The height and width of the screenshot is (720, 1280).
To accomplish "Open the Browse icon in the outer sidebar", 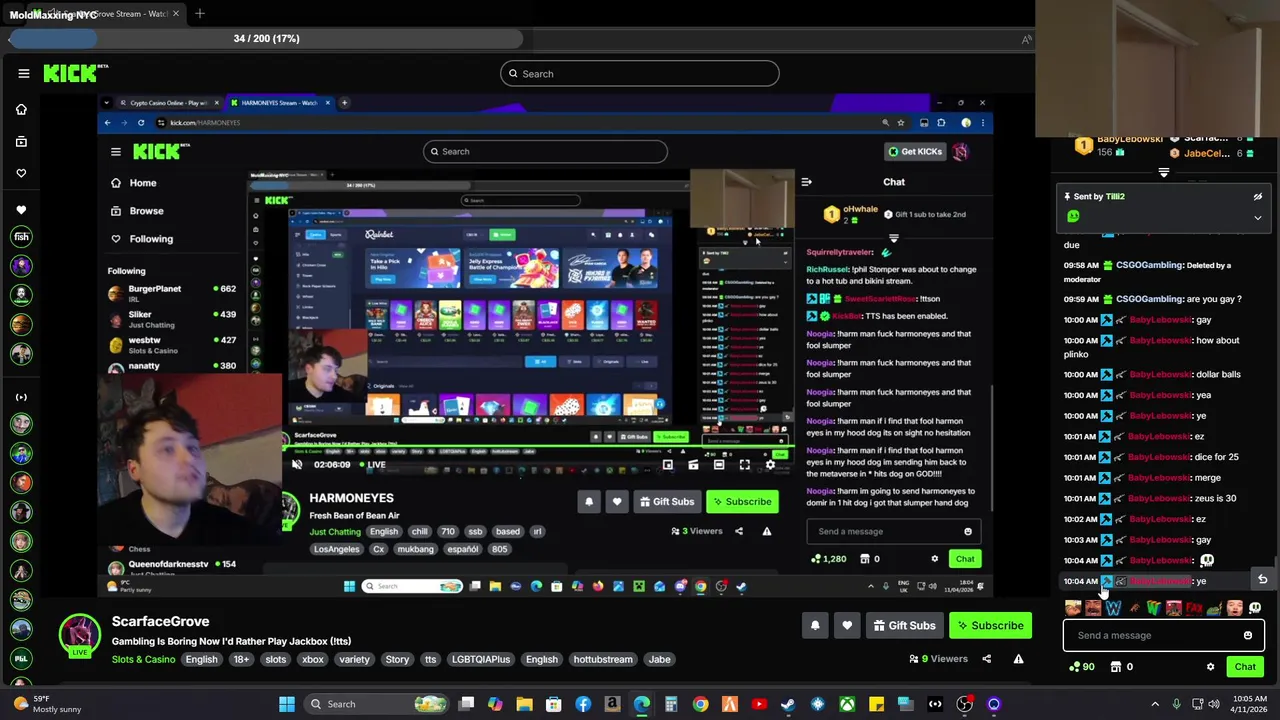I will pyautogui.click(x=21, y=141).
